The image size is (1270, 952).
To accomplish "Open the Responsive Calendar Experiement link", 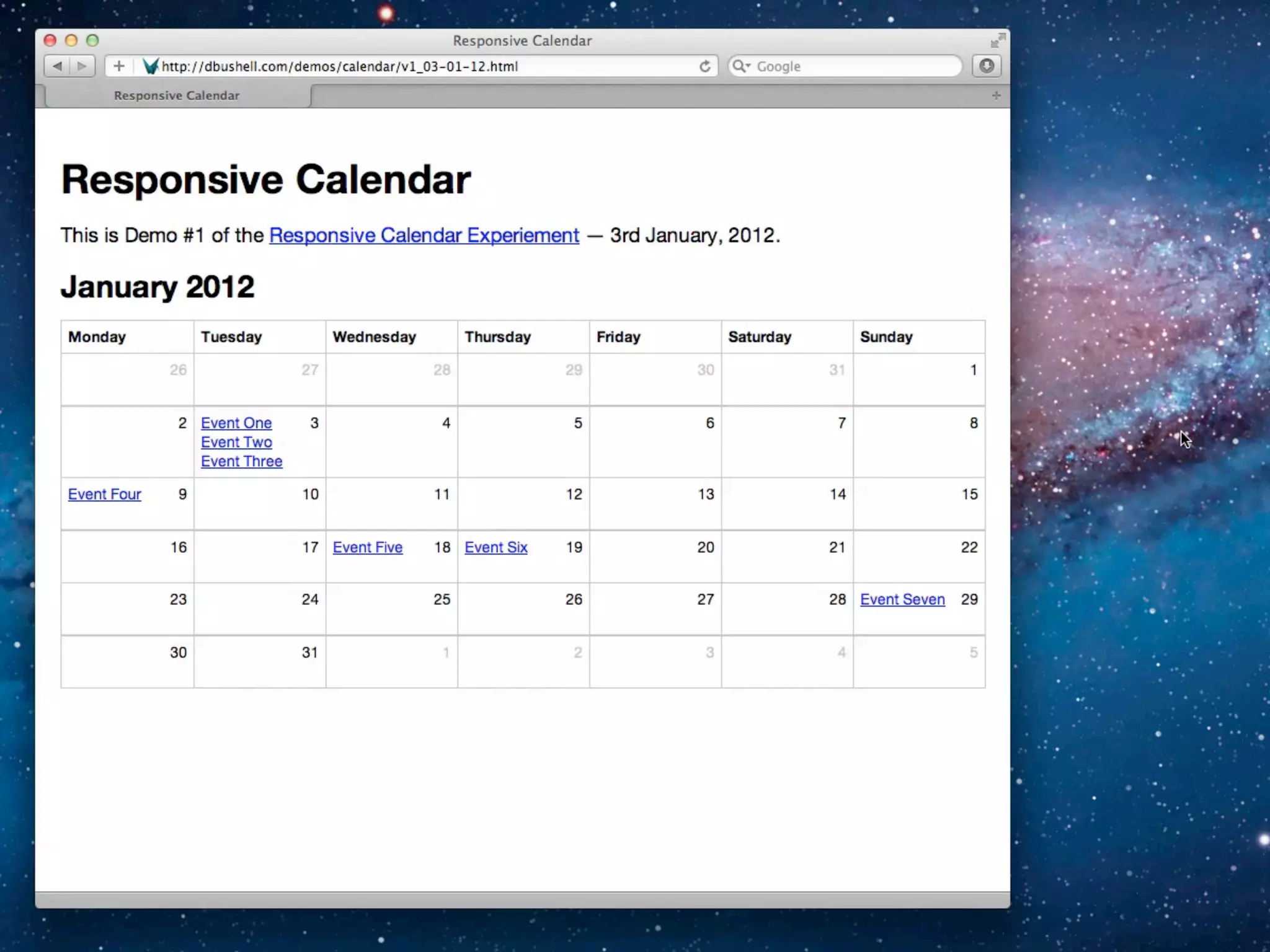I will pyautogui.click(x=424, y=236).
